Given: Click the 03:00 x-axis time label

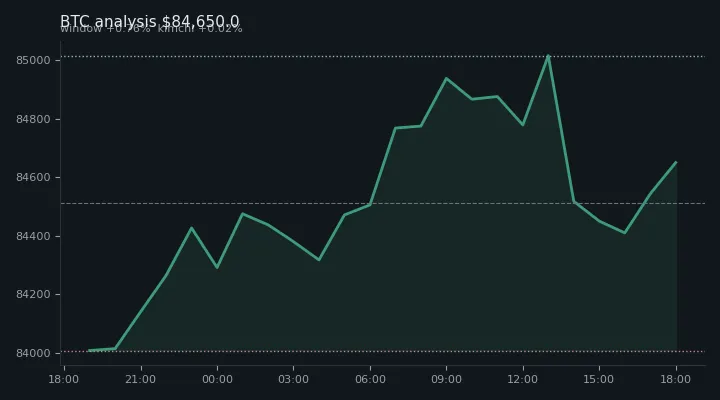Looking at the screenshot, I should pyautogui.click(x=293, y=379).
